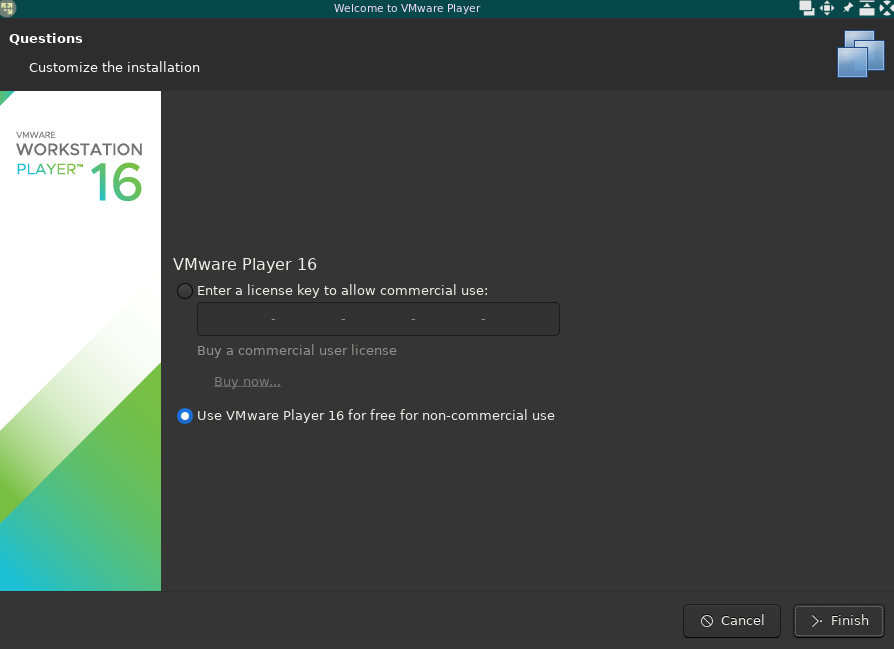
Task: Click the overlapping windows icon in title bar
Action: pos(807,8)
